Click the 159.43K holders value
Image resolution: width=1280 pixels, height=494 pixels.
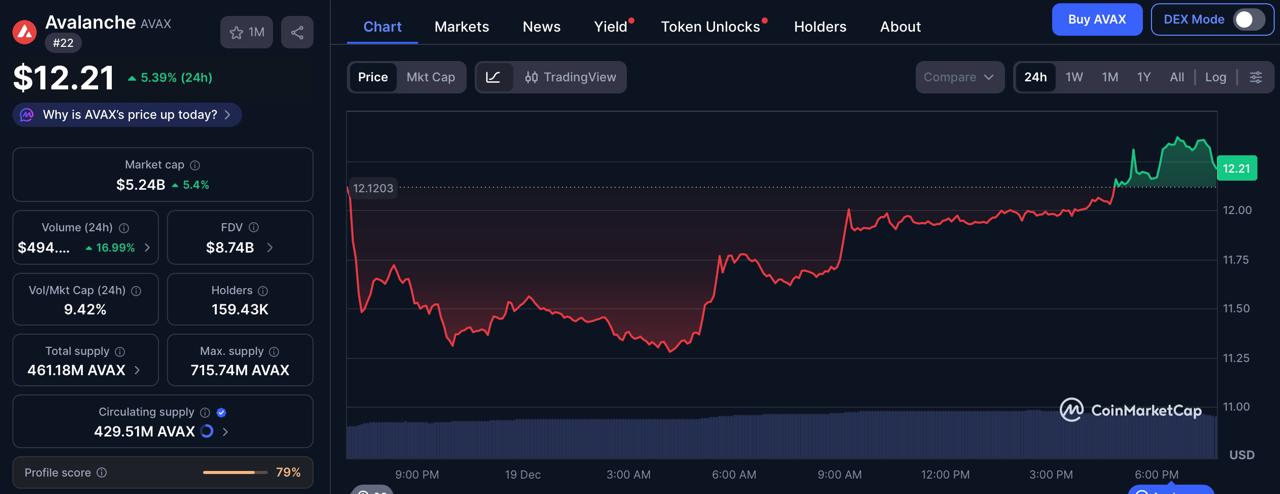[x=240, y=310]
